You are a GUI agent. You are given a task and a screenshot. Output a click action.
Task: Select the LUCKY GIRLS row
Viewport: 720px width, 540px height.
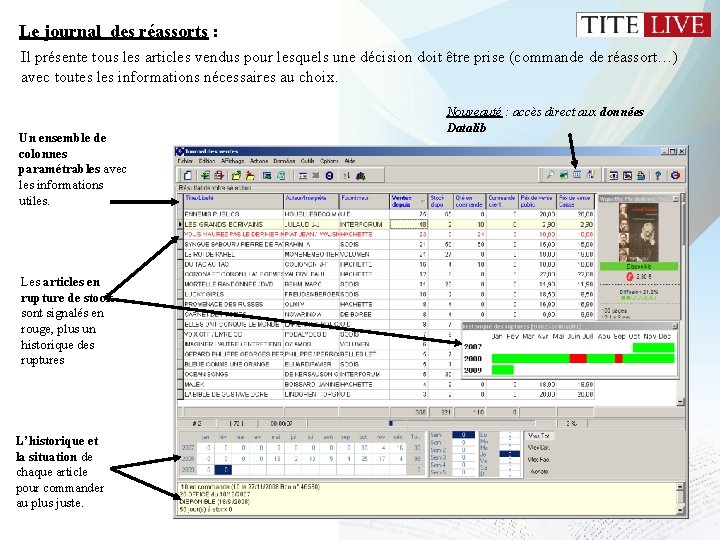point(388,294)
